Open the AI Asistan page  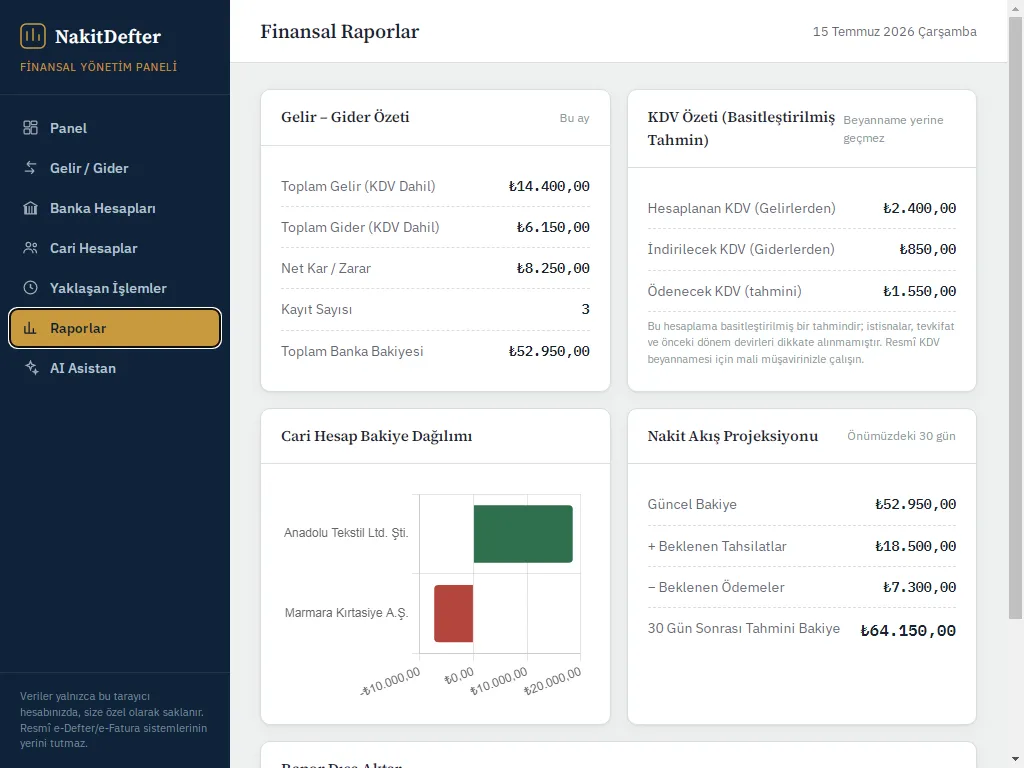coord(115,368)
